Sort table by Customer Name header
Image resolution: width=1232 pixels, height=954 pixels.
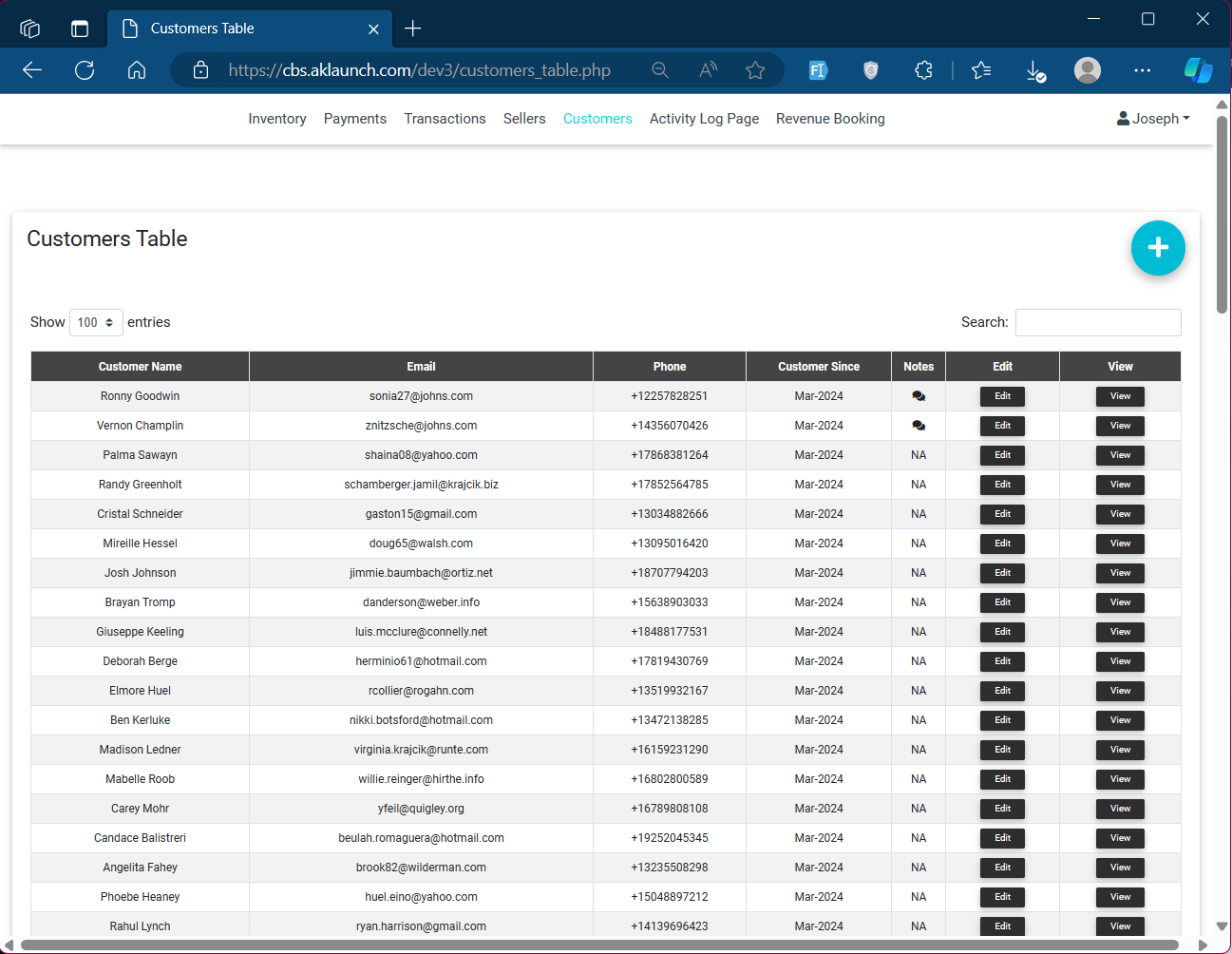tap(140, 367)
